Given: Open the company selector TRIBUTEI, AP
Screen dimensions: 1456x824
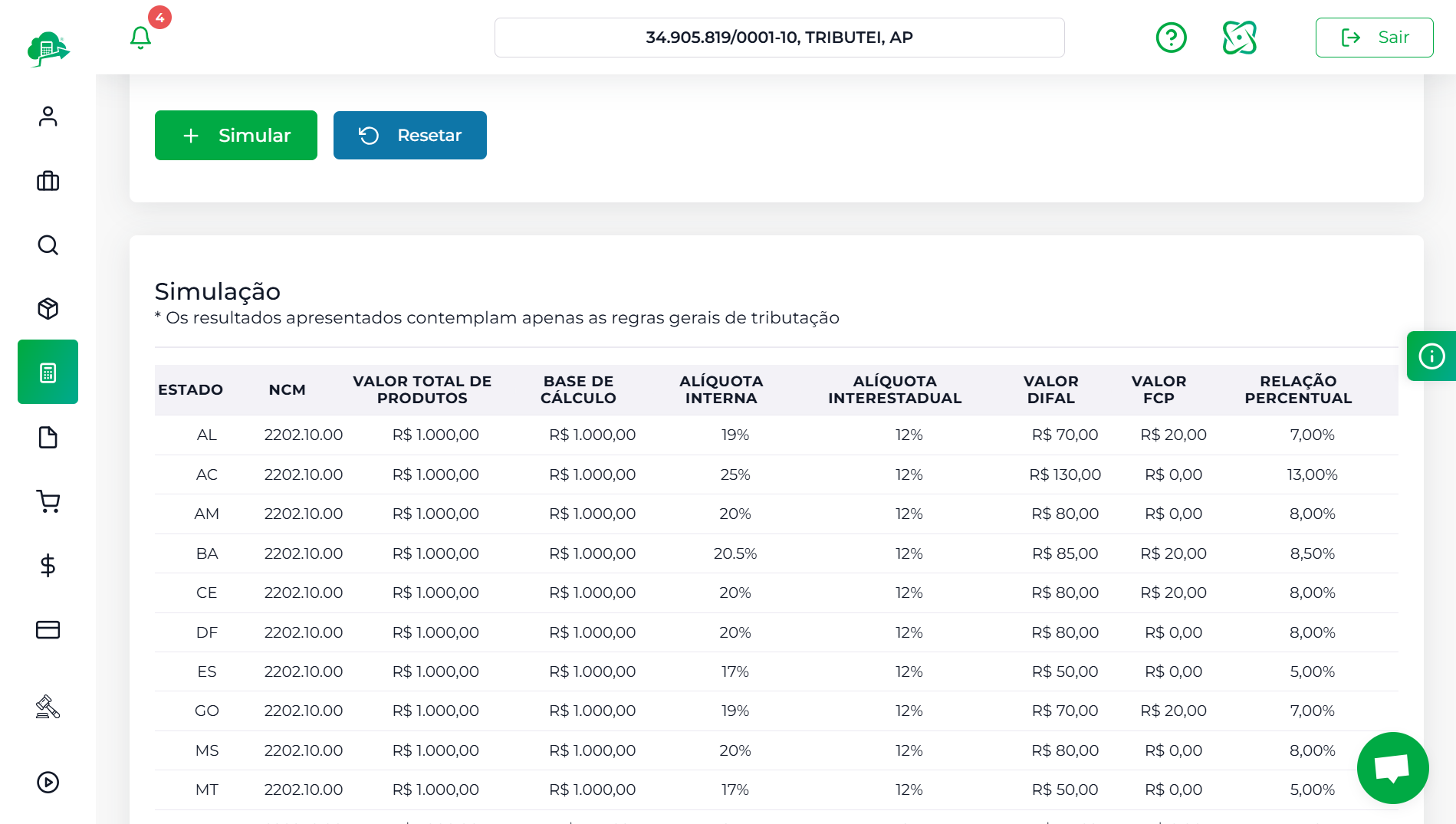Looking at the screenshot, I should [779, 38].
